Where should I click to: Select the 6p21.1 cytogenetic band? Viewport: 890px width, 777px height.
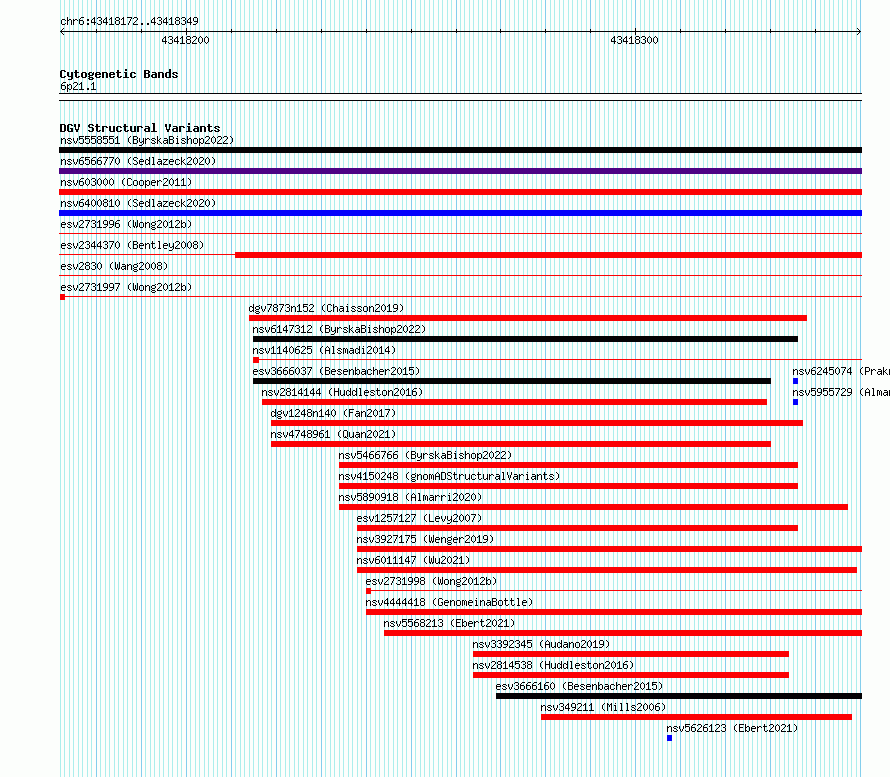[460, 96]
